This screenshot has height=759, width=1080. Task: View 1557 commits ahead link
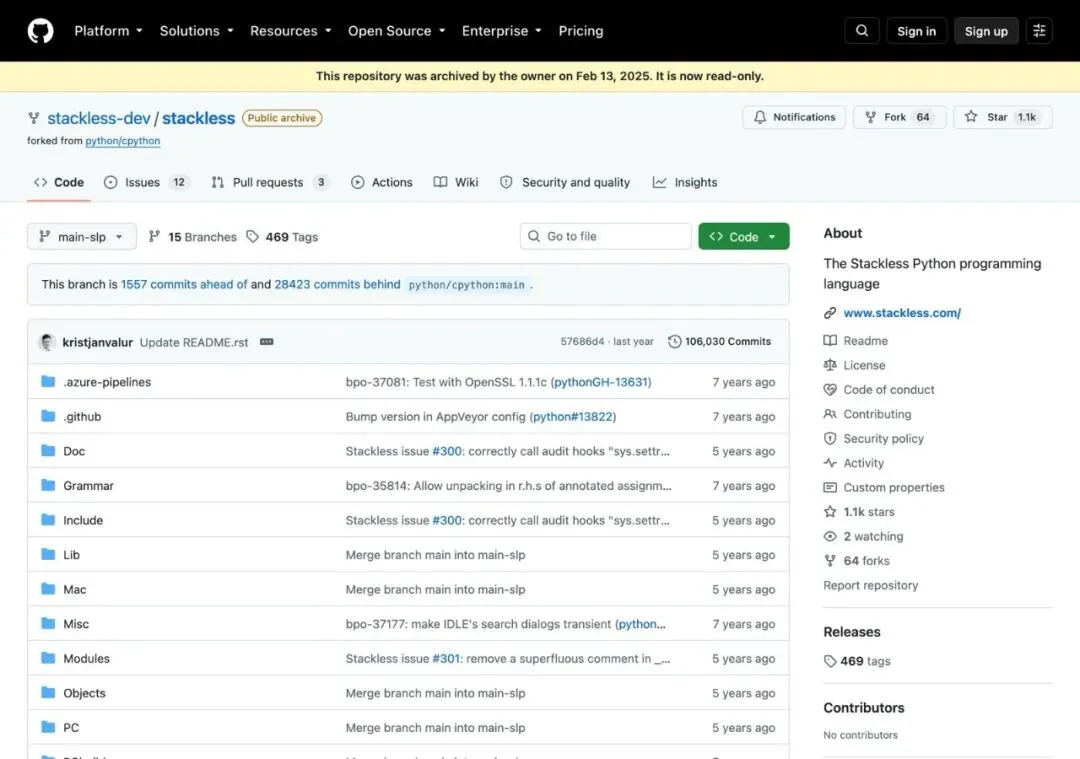pos(184,284)
